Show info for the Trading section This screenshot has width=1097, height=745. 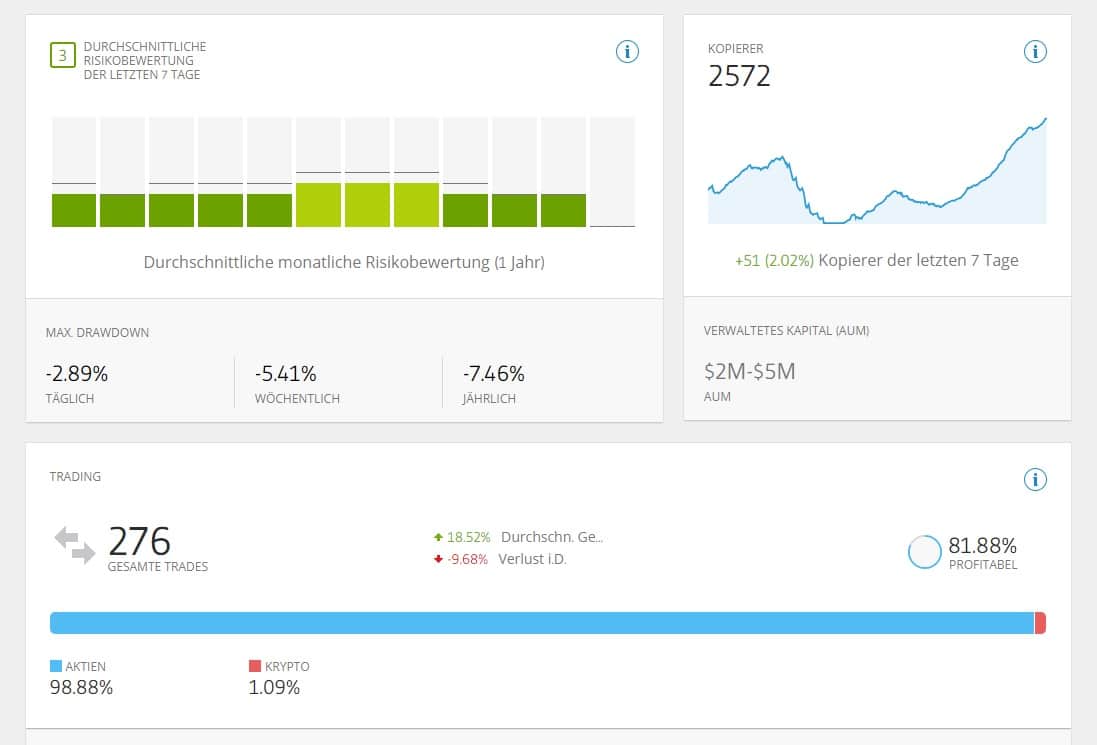(x=1035, y=480)
